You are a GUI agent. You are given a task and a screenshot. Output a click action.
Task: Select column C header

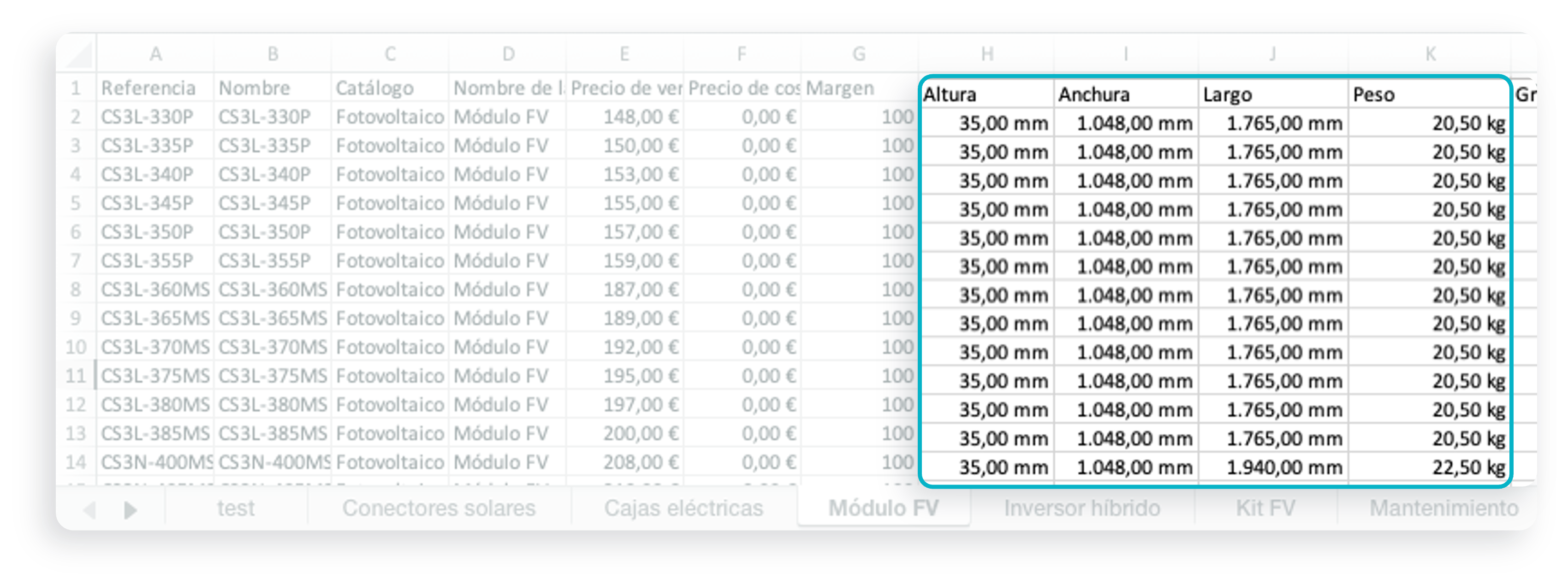[x=390, y=54]
